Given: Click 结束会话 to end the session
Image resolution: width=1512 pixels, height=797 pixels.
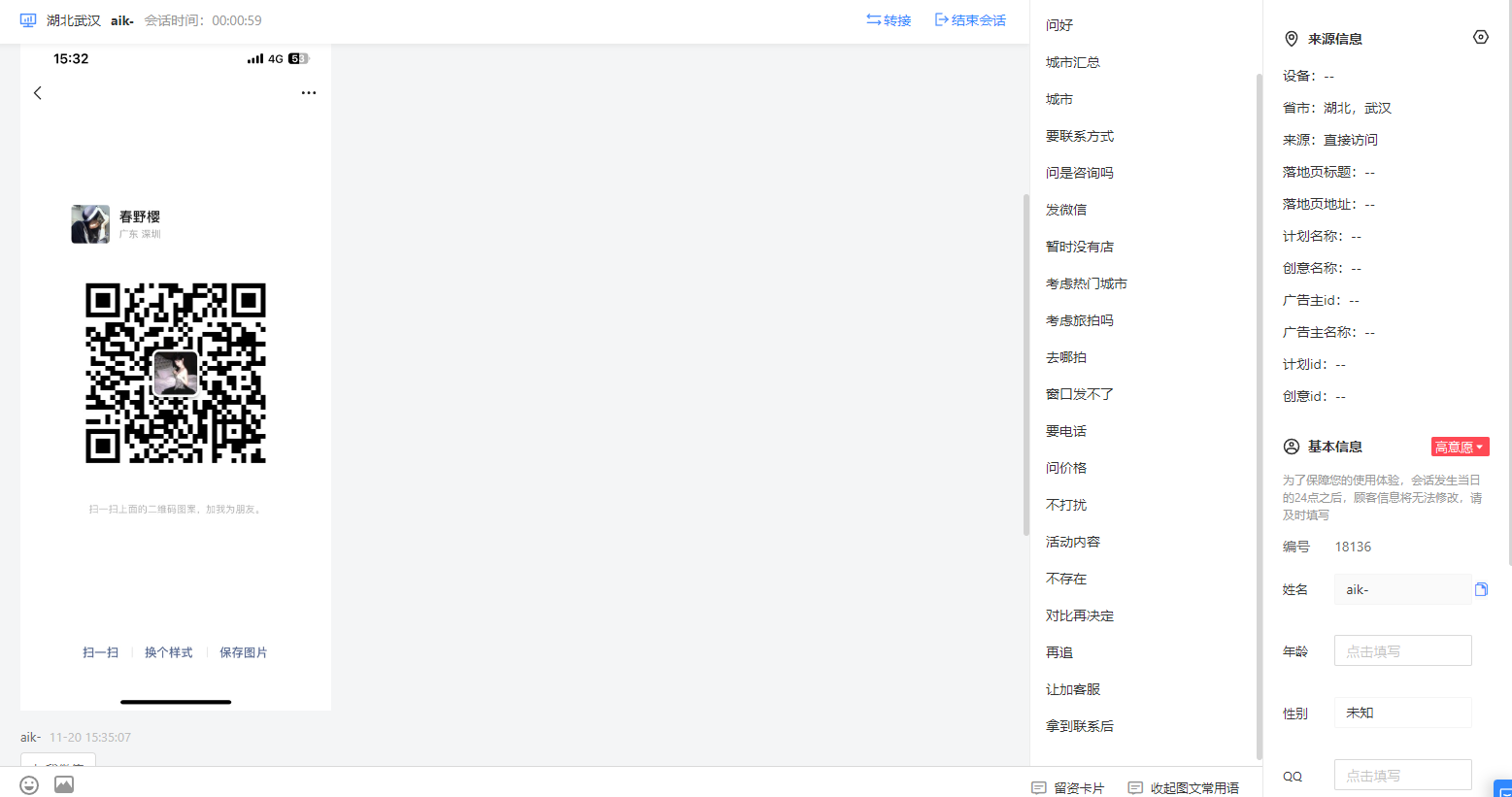Looking at the screenshot, I should 970,20.
